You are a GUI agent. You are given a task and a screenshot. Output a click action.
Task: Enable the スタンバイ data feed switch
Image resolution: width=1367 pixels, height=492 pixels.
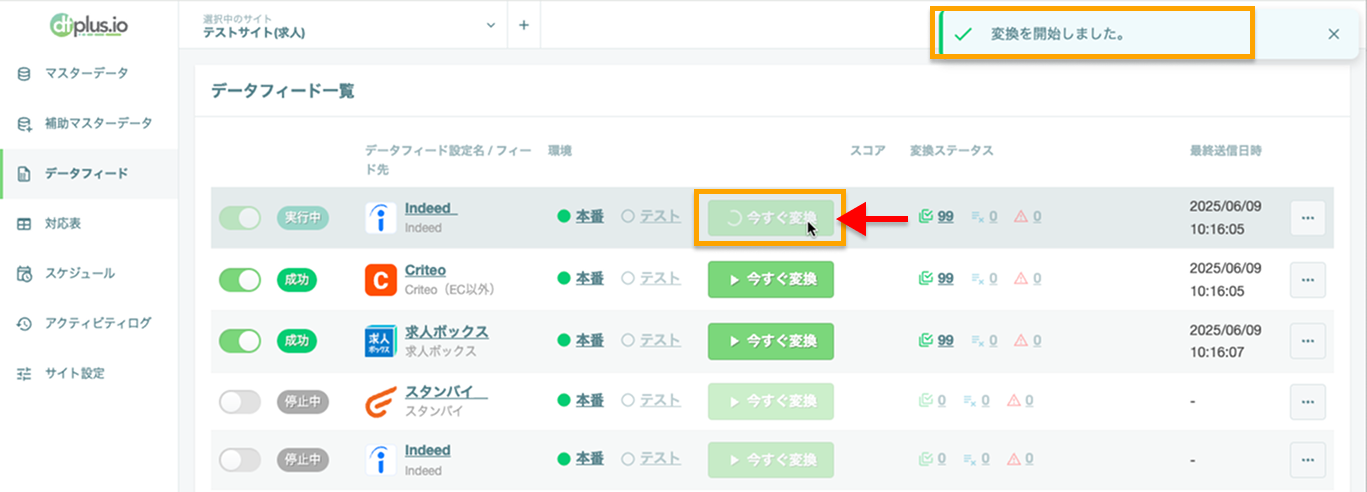(240, 401)
